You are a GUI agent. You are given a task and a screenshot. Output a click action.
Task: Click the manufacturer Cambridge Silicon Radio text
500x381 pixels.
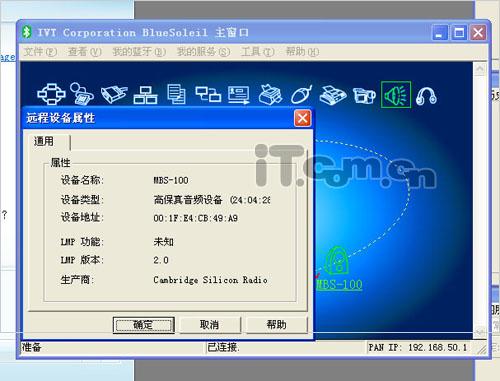pos(210,280)
